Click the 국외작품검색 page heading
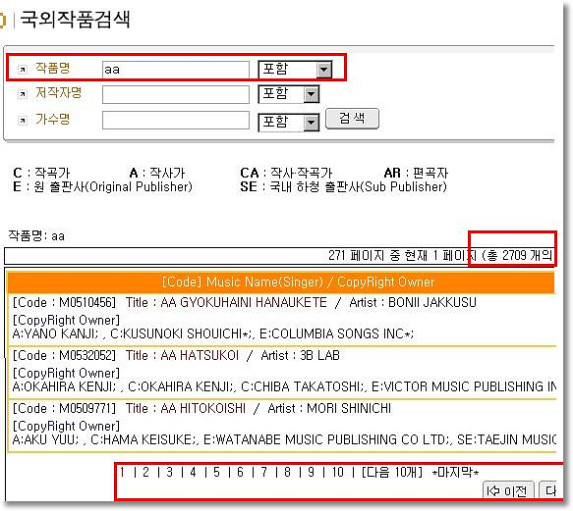The image size is (573, 511). pyautogui.click(x=75, y=19)
